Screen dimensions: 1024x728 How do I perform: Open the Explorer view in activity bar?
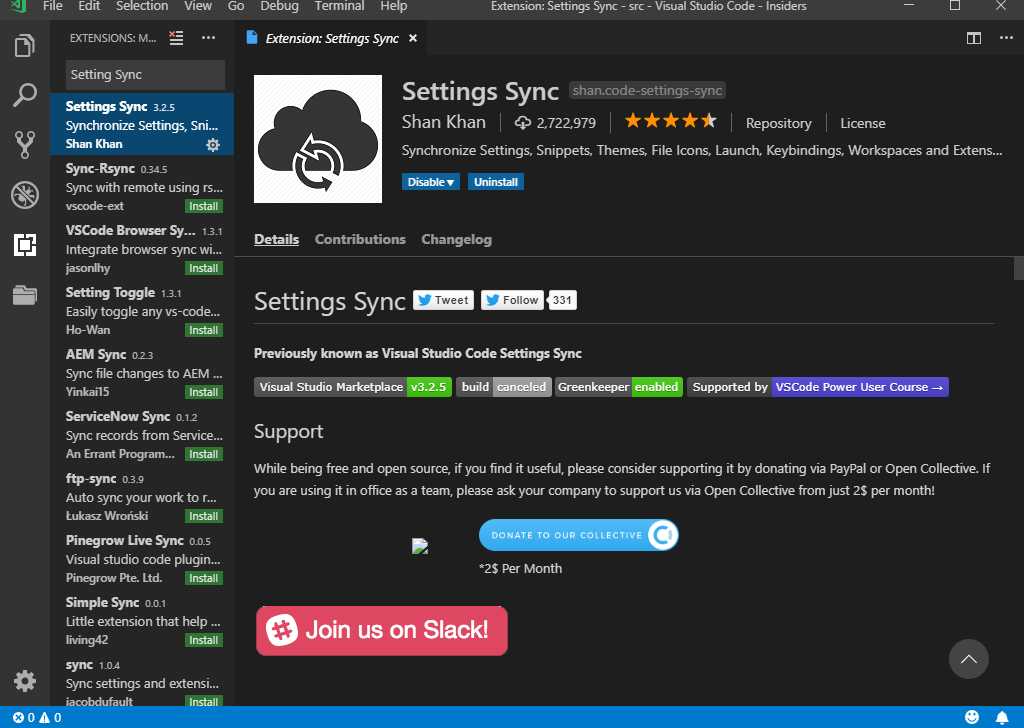click(x=25, y=46)
